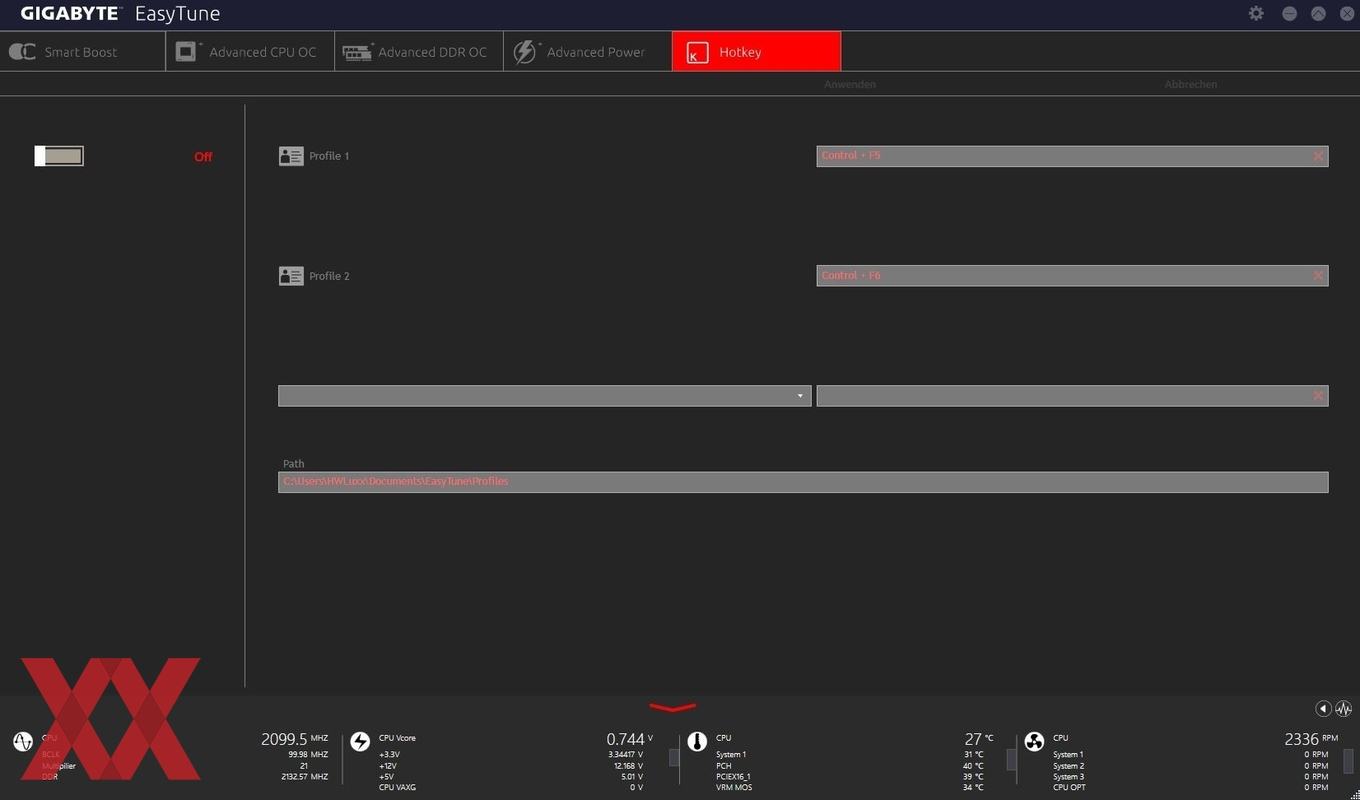Click the CPU frequency waveform icon
Screen dimensions: 1360x800
point(22,741)
